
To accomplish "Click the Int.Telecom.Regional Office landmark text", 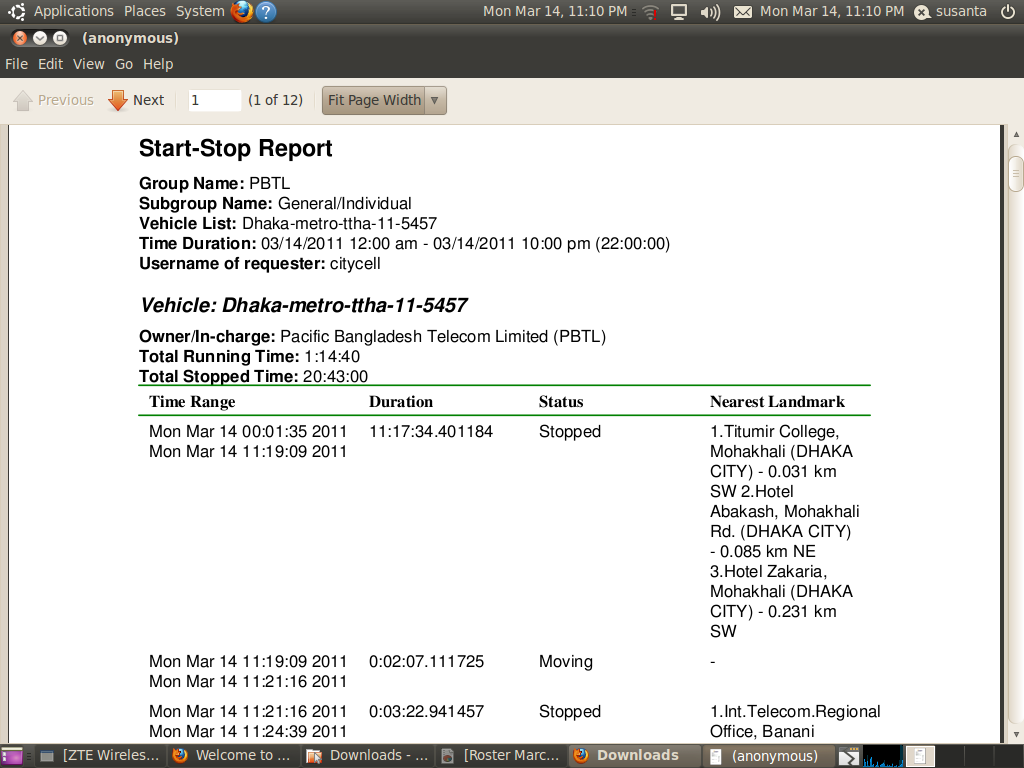I will pyautogui.click(x=795, y=721).
